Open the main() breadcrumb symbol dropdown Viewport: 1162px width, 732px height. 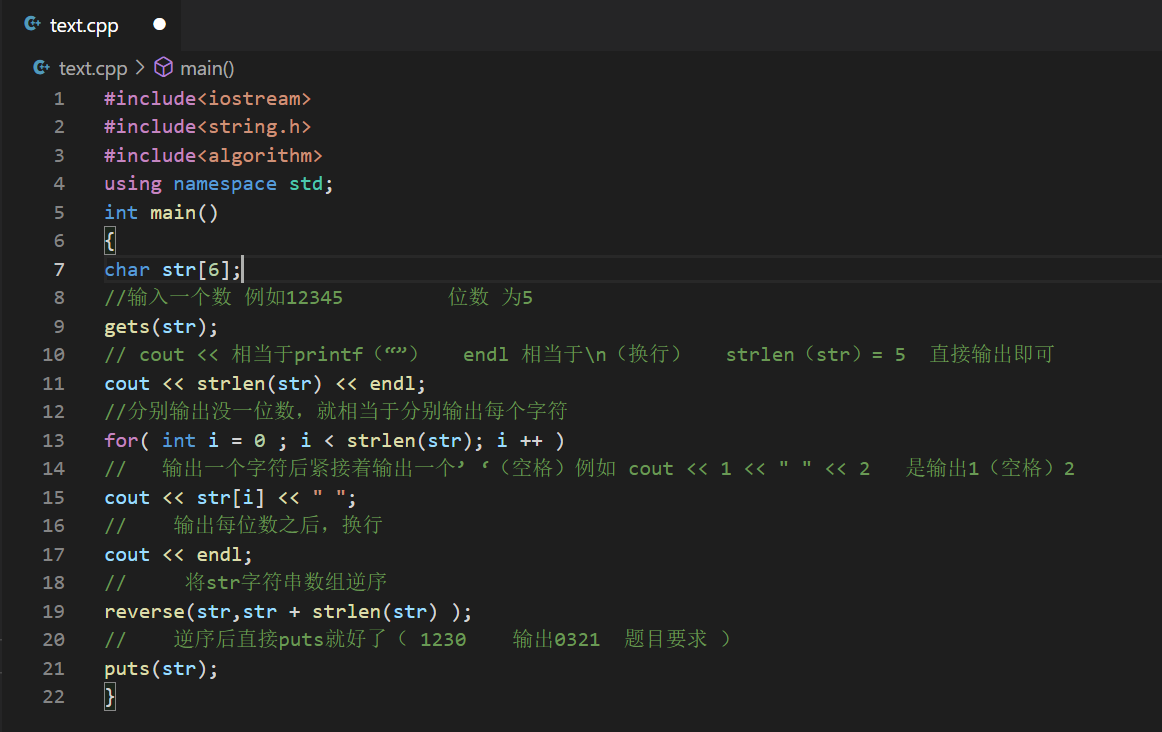207,68
